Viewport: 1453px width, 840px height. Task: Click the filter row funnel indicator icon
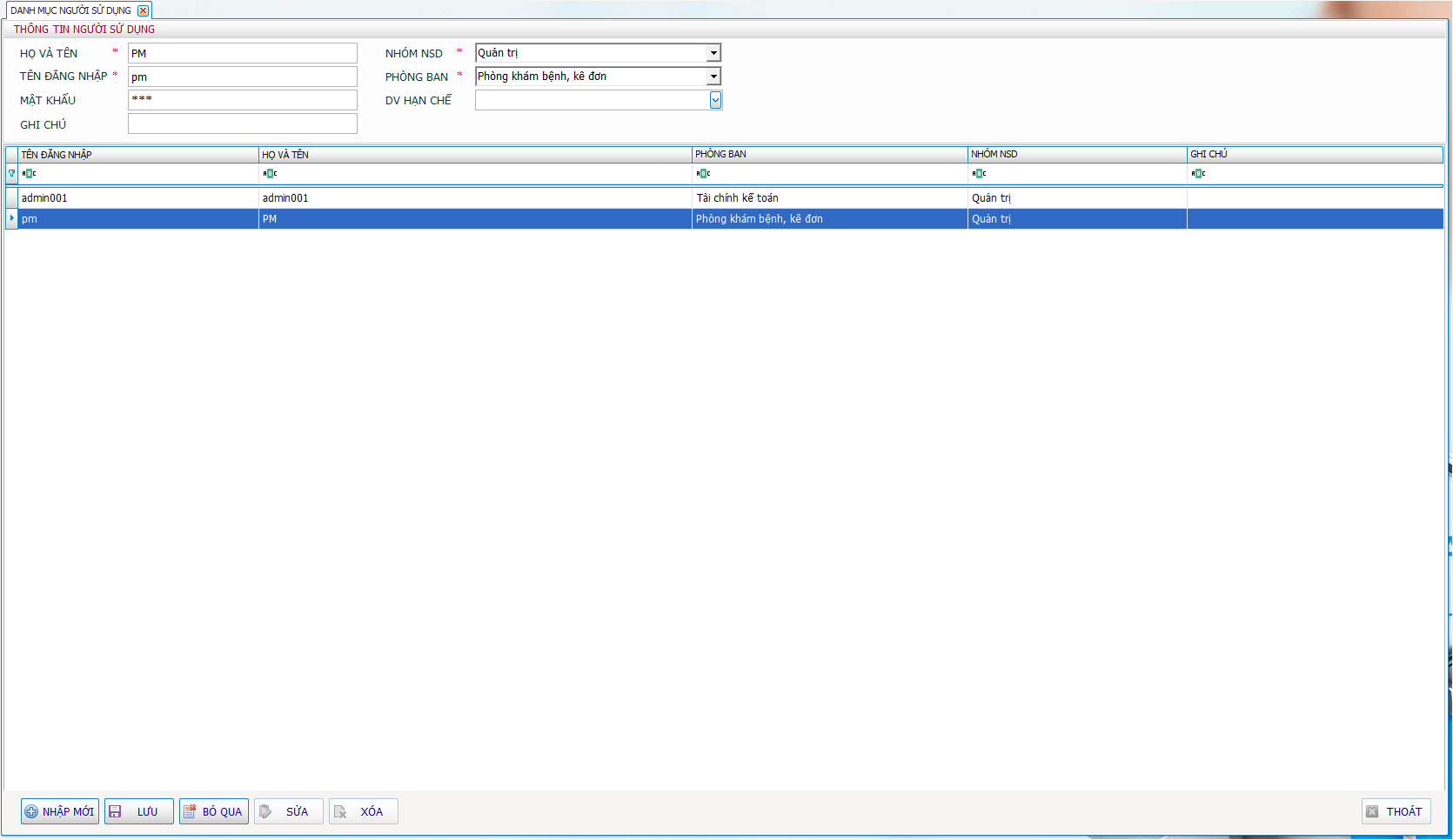click(11, 173)
